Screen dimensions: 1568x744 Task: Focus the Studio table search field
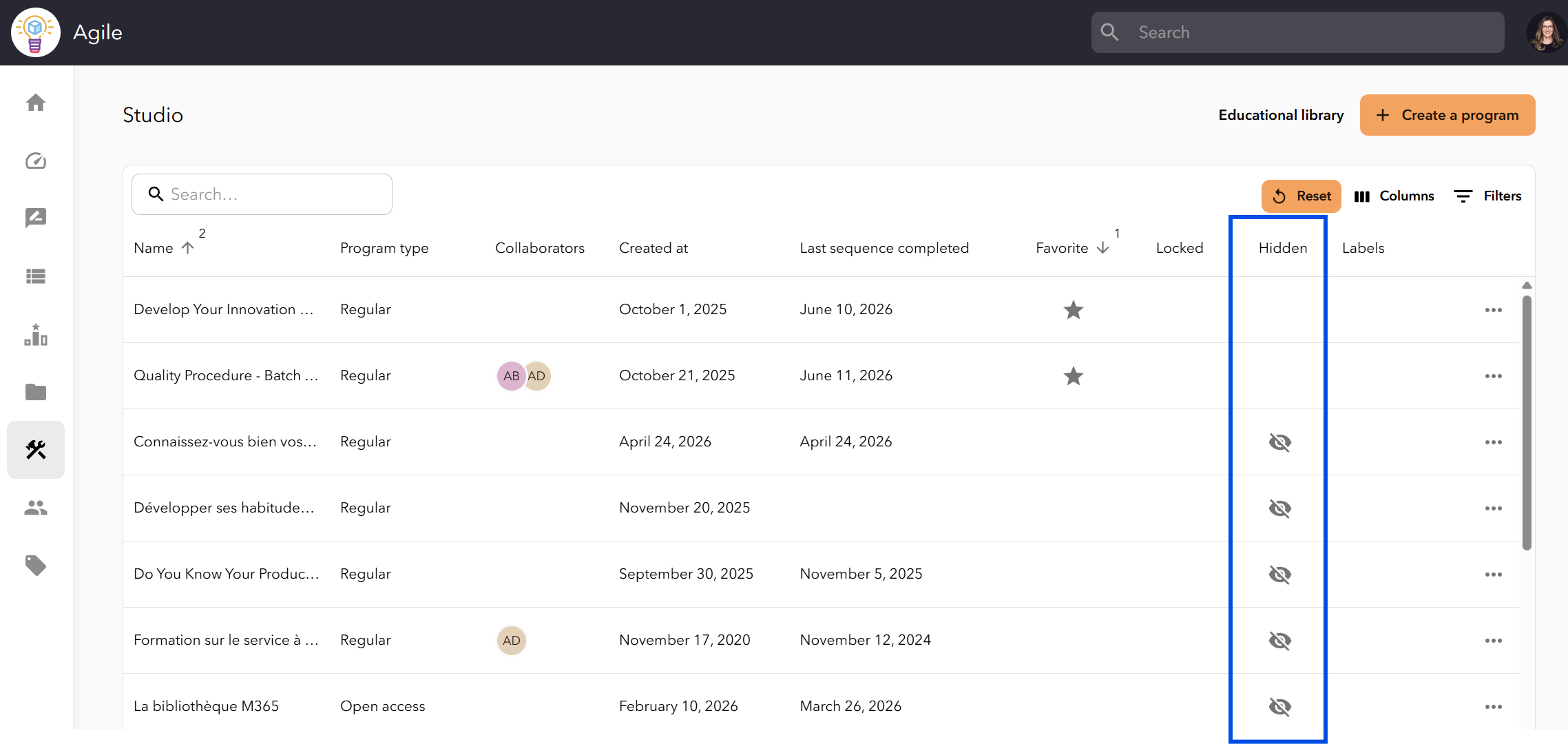[262, 194]
